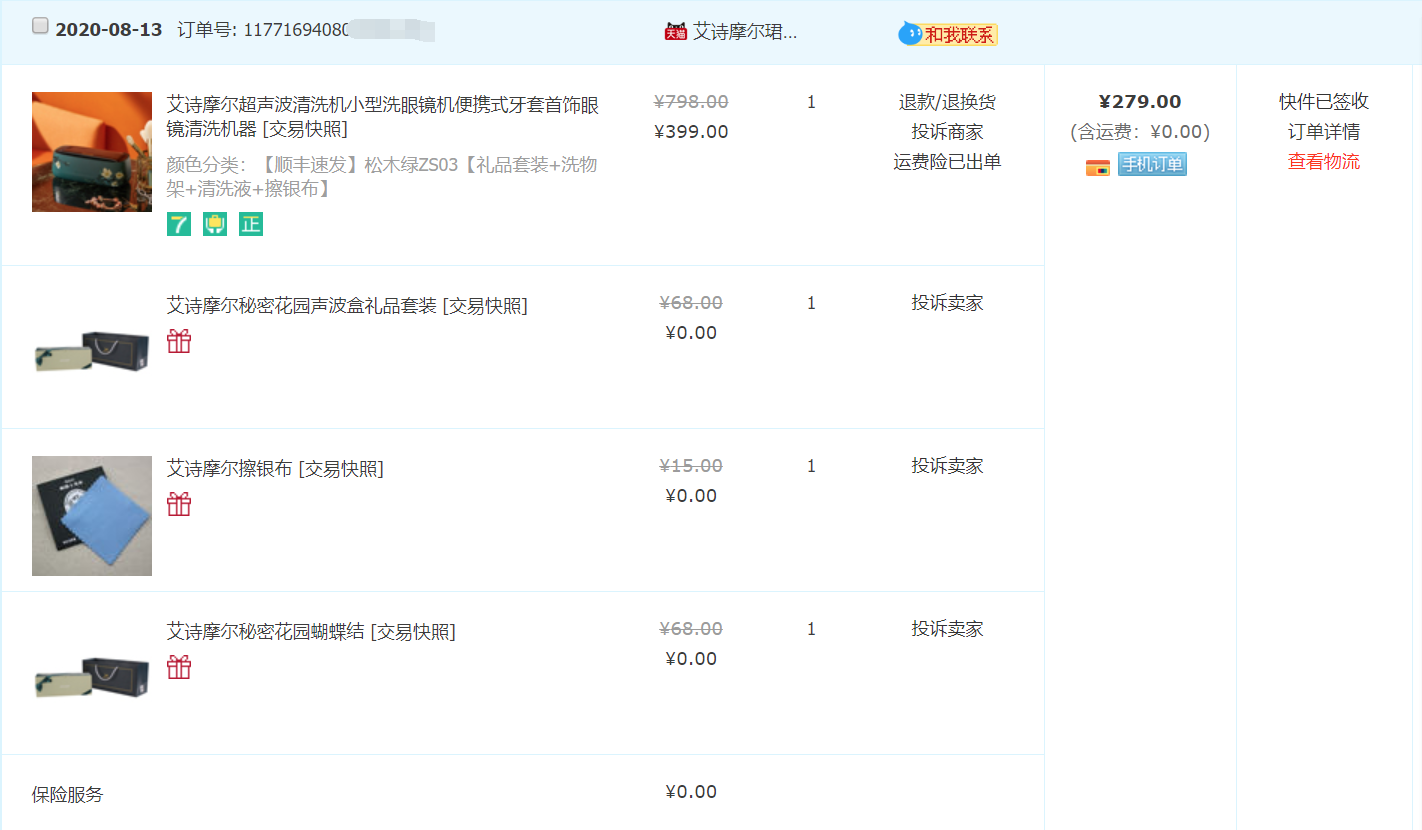Click the gift icon under 声波盒礼品套装
Viewport: 1422px width, 830px height.
click(x=179, y=342)
